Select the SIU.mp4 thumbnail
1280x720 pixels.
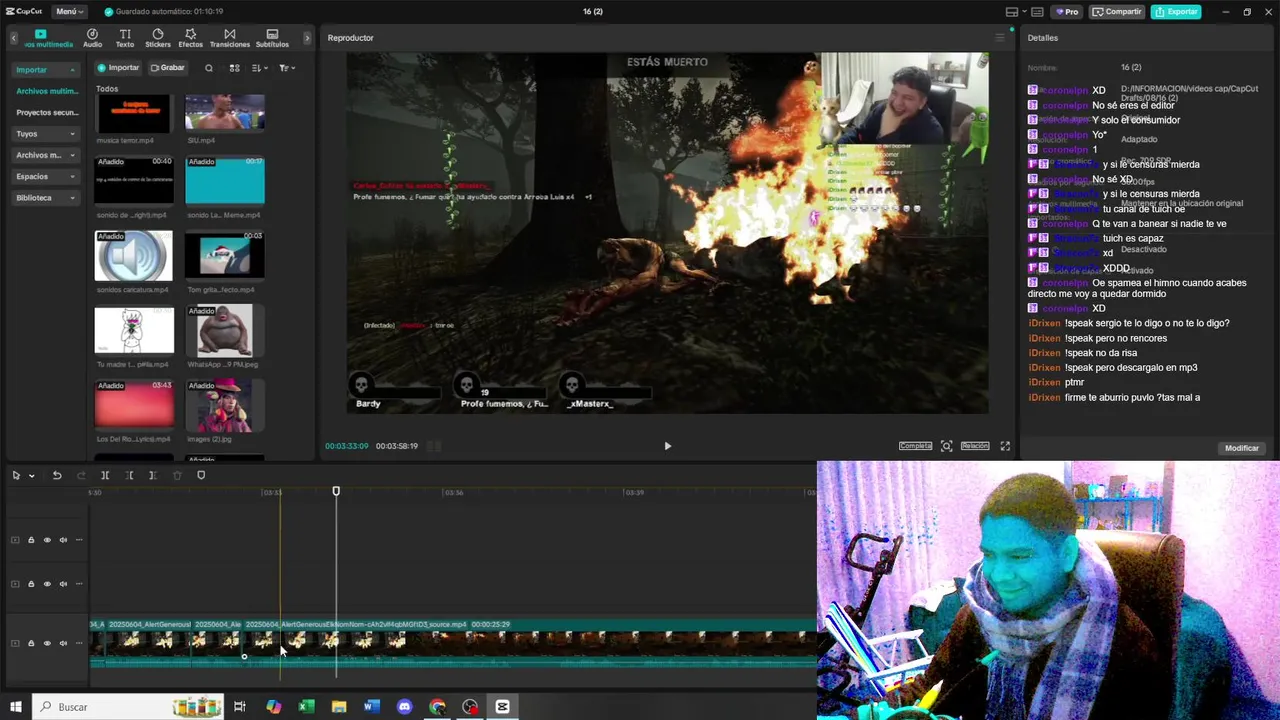tap(225, 113)
